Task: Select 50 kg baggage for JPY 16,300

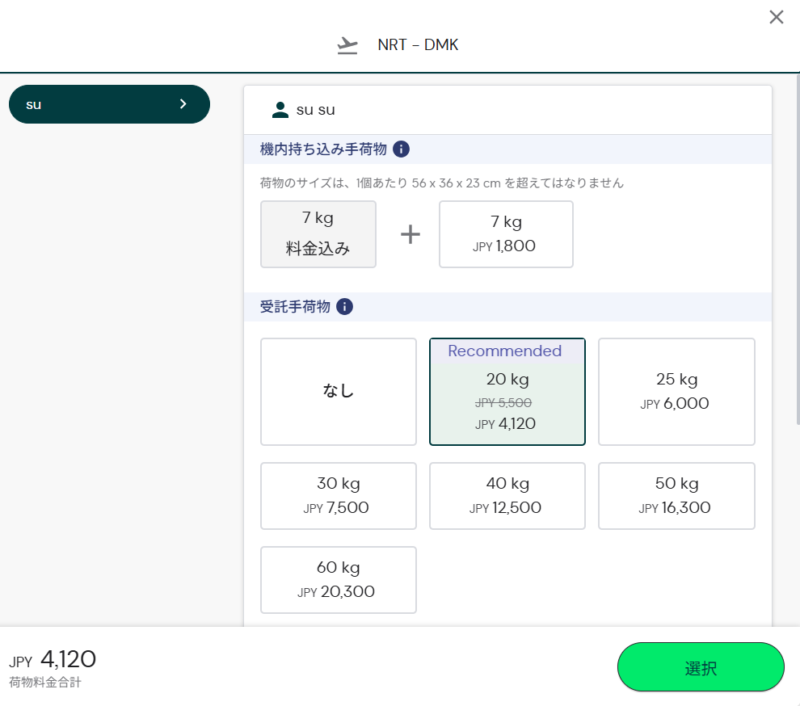Action: [676, 496]
